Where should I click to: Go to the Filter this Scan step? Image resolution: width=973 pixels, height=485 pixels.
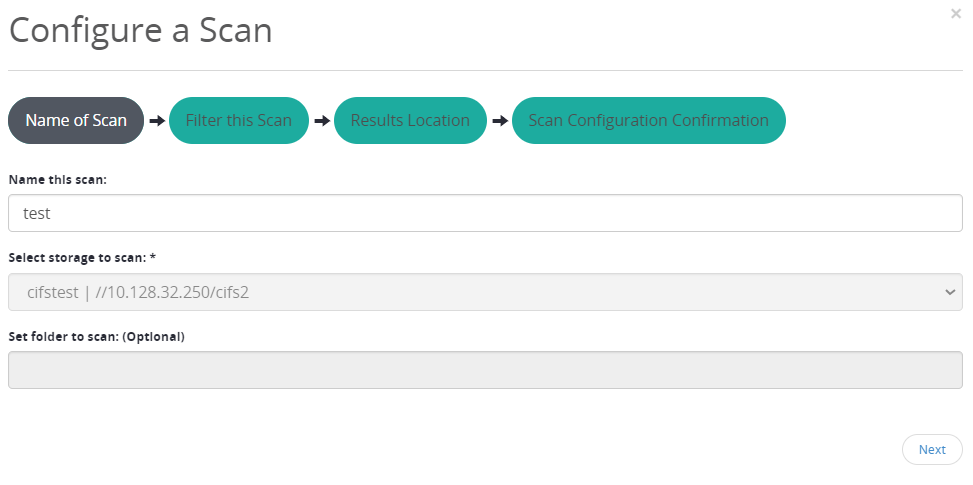[x=238, y=120]
